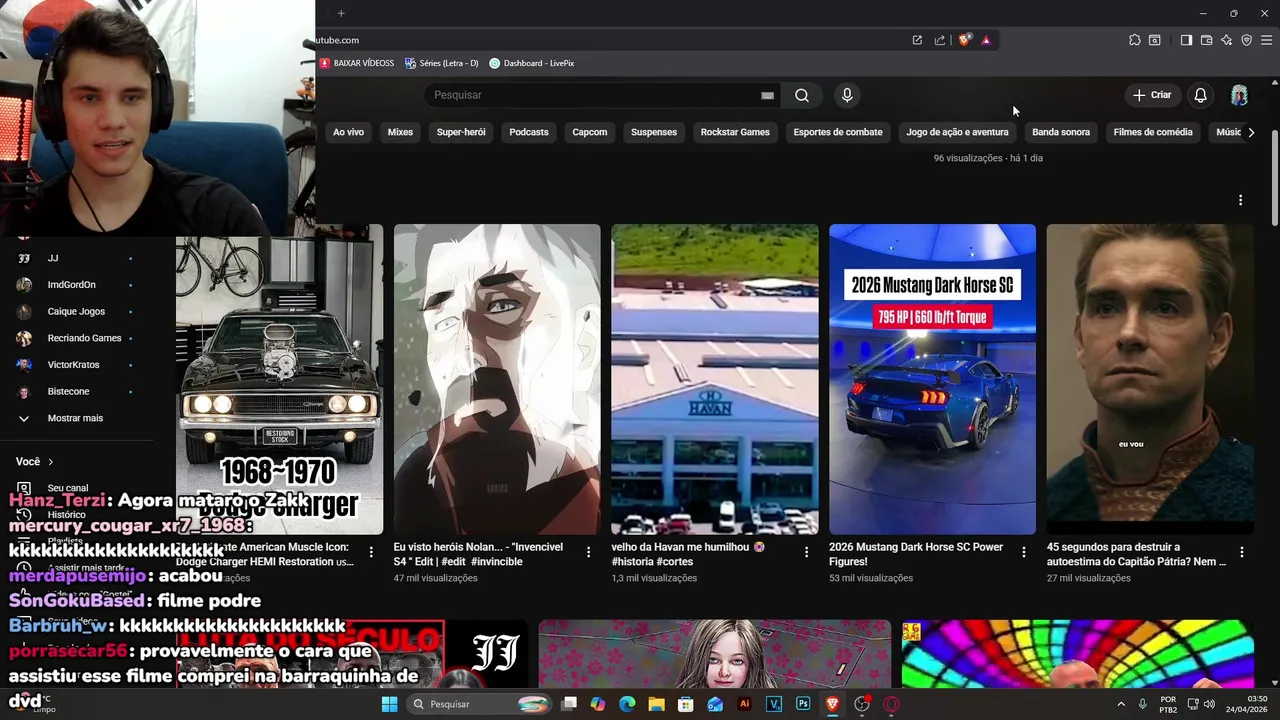The width and height of the screenshot is (1280, 720).
Task: Open more options for Invencível edit short
Action: click(588, 552)
